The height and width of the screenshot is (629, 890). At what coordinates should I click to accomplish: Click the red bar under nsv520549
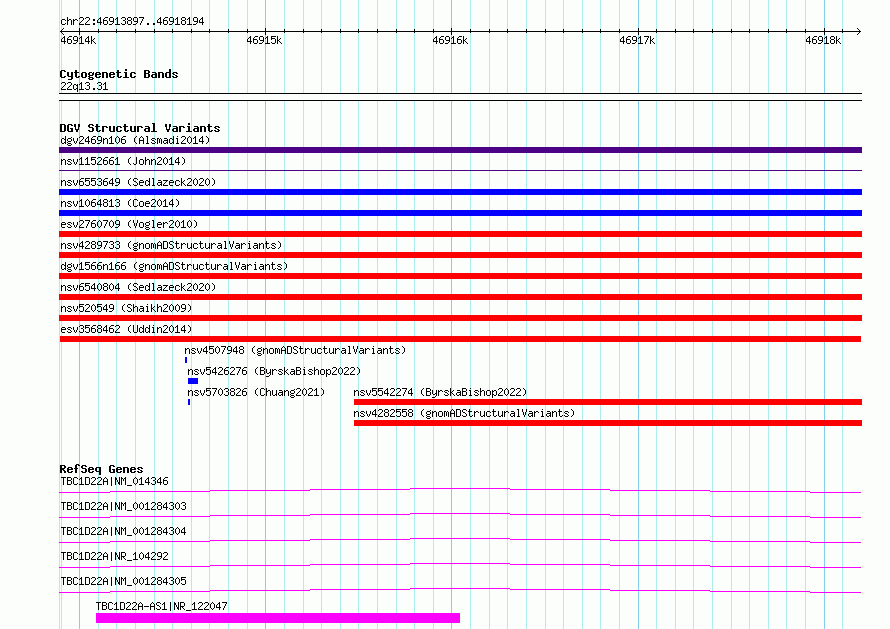[x=460, y=318]
